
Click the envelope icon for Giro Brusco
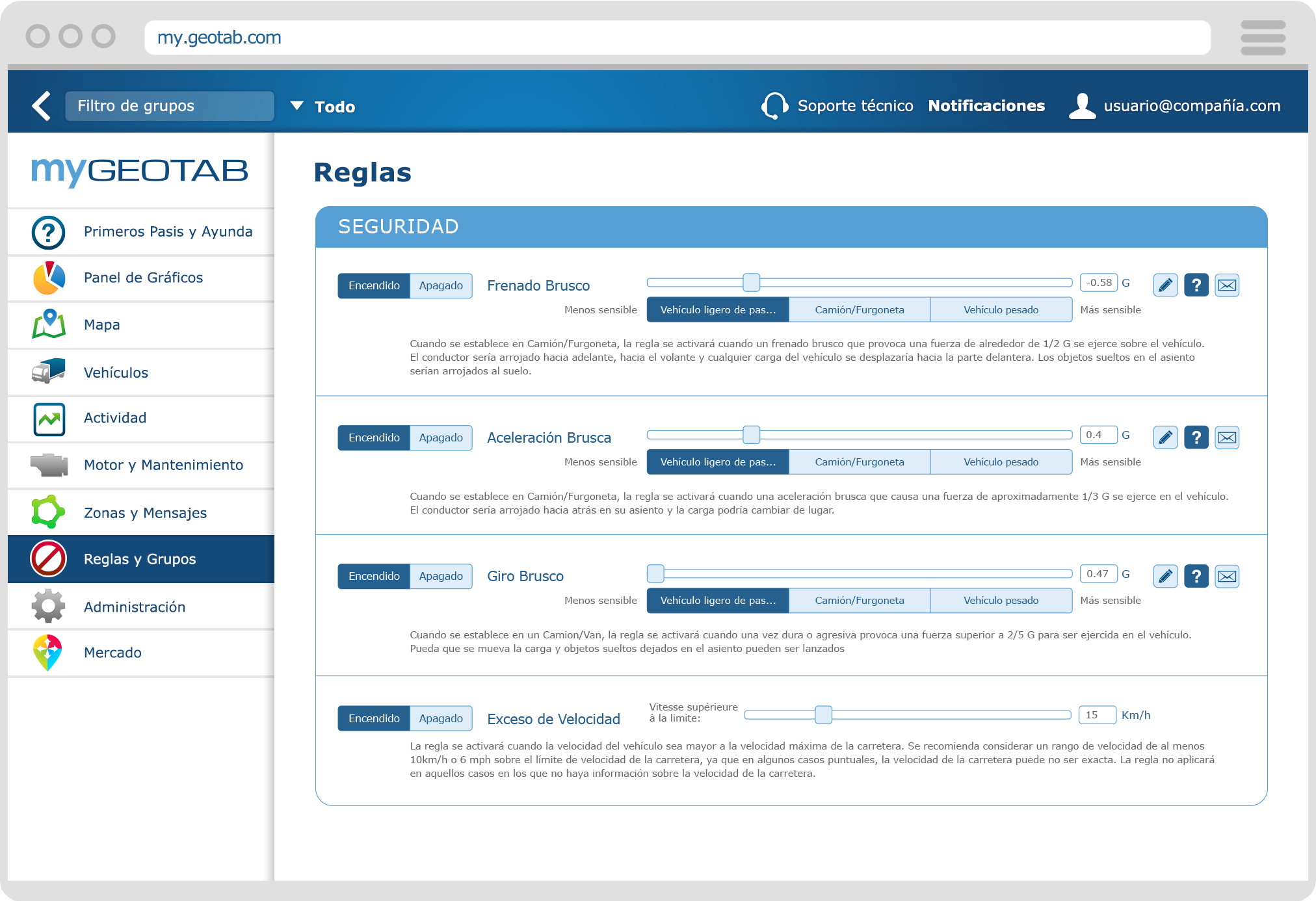tap(1227, 575)
